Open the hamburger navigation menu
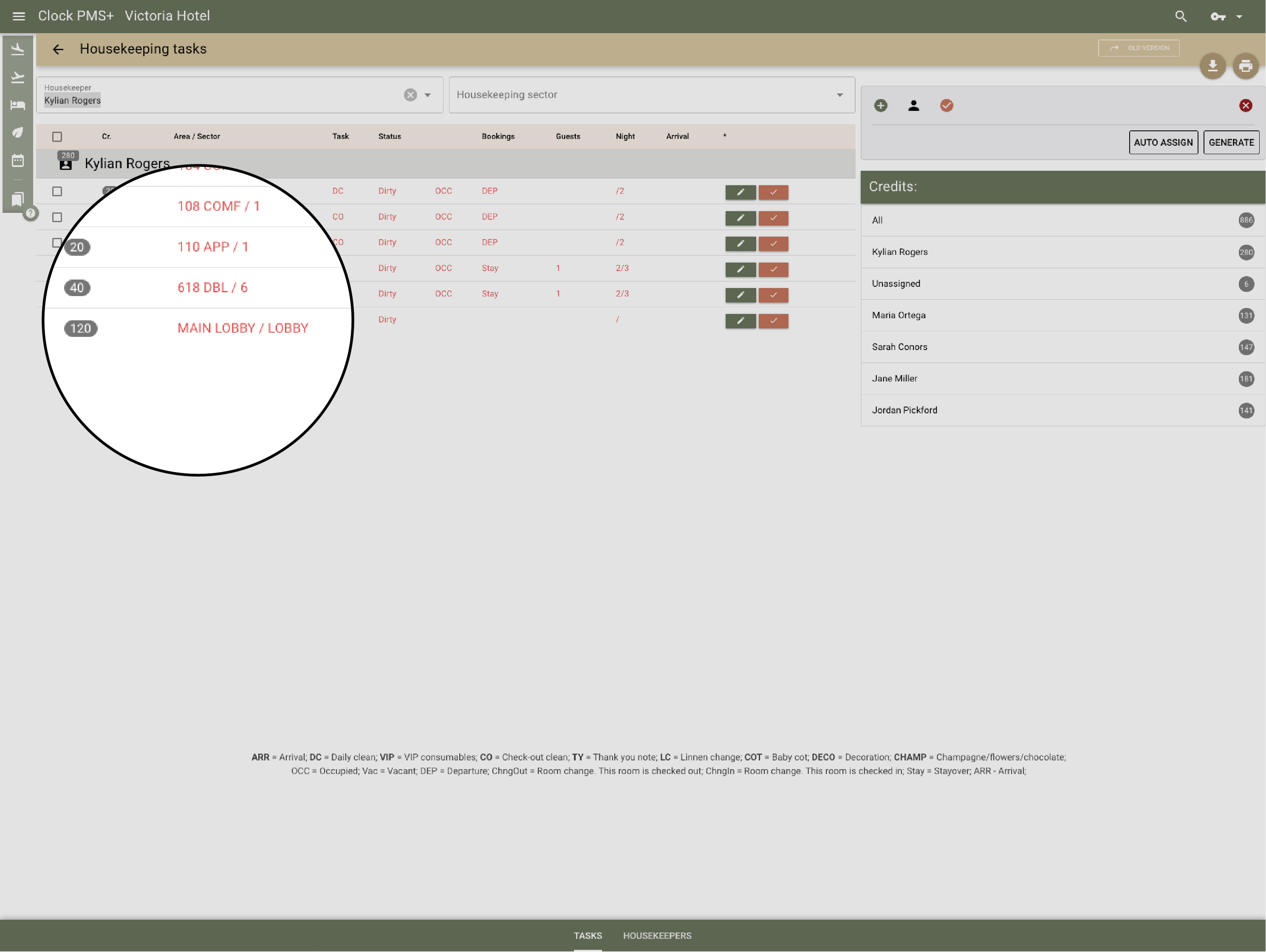 [x=19, y=16]
